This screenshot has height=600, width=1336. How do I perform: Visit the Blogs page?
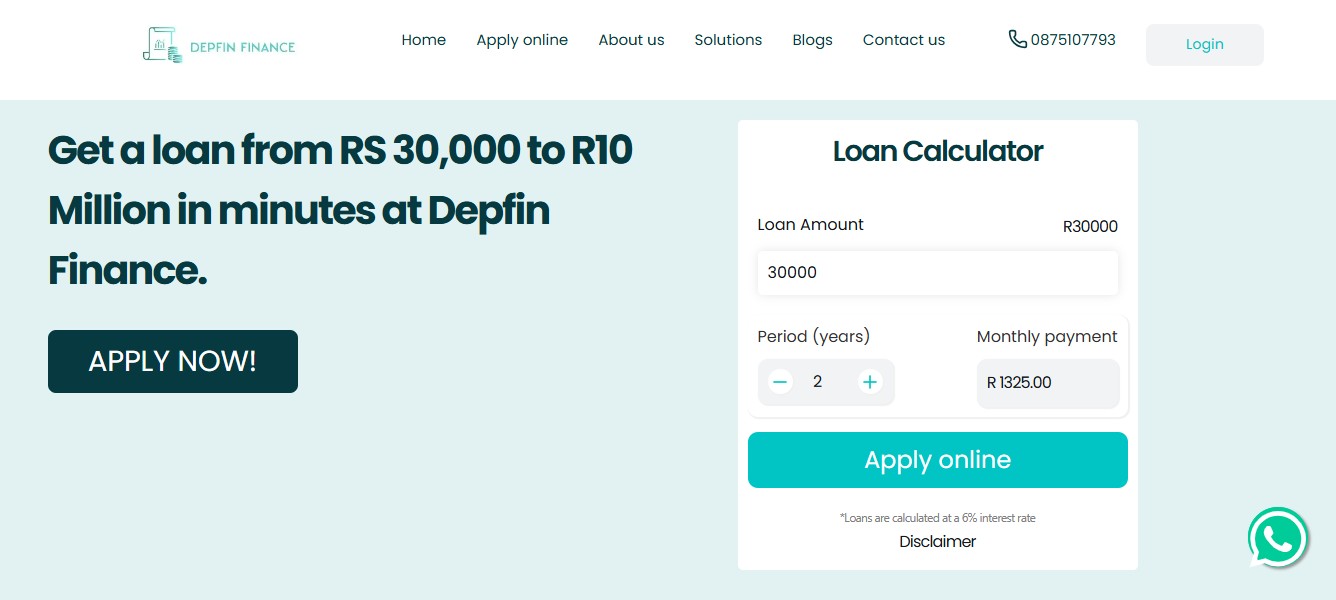point(812,40)
